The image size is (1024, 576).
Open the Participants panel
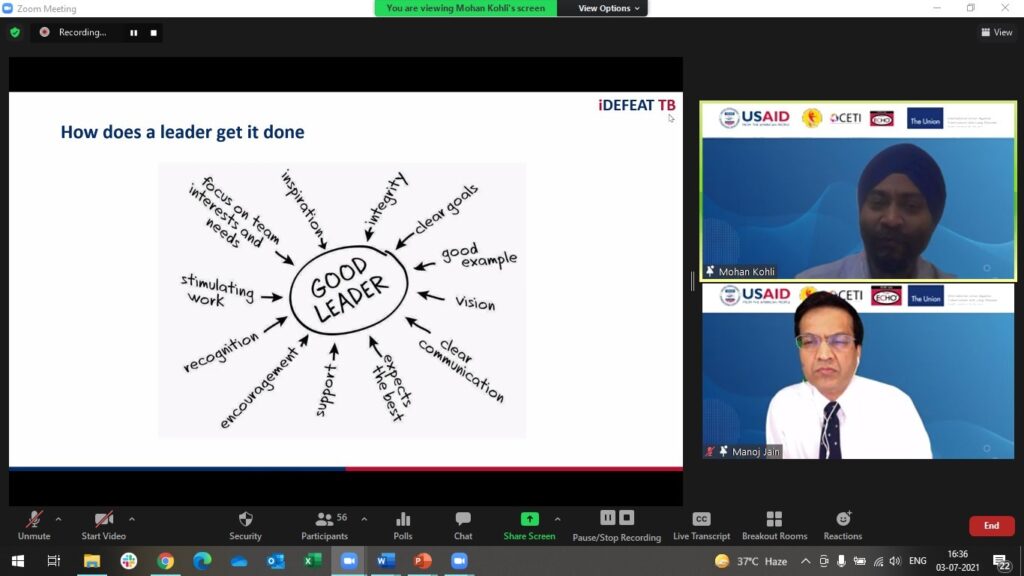point(324,520)
